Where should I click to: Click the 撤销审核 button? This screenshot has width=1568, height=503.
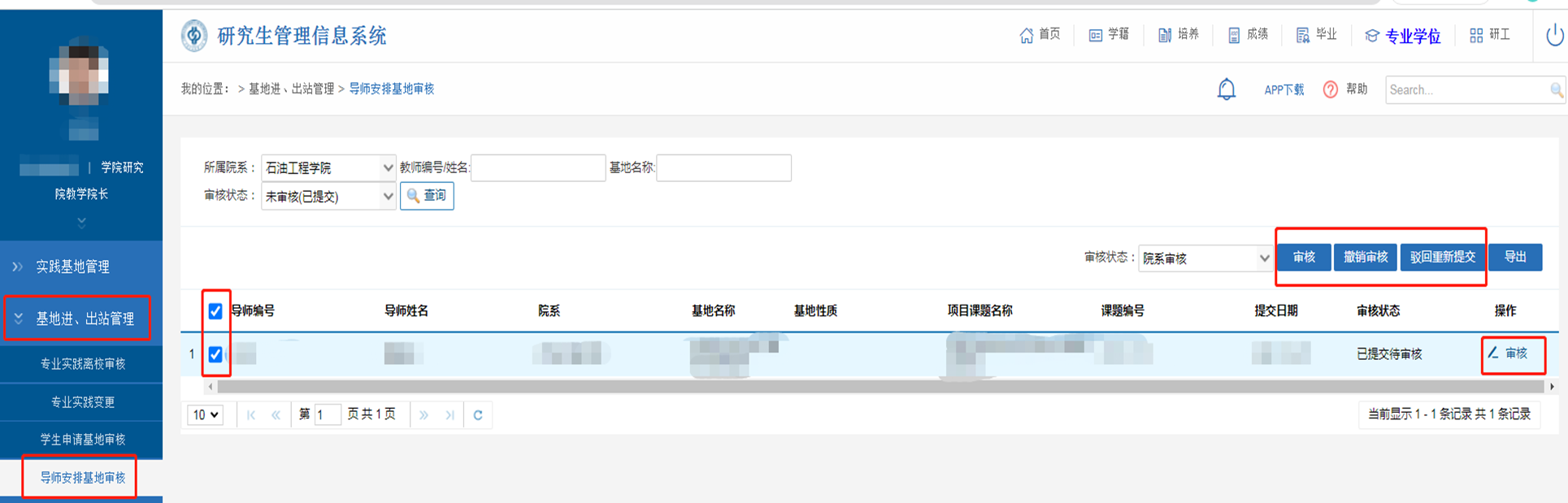(x=1366, y=258)
